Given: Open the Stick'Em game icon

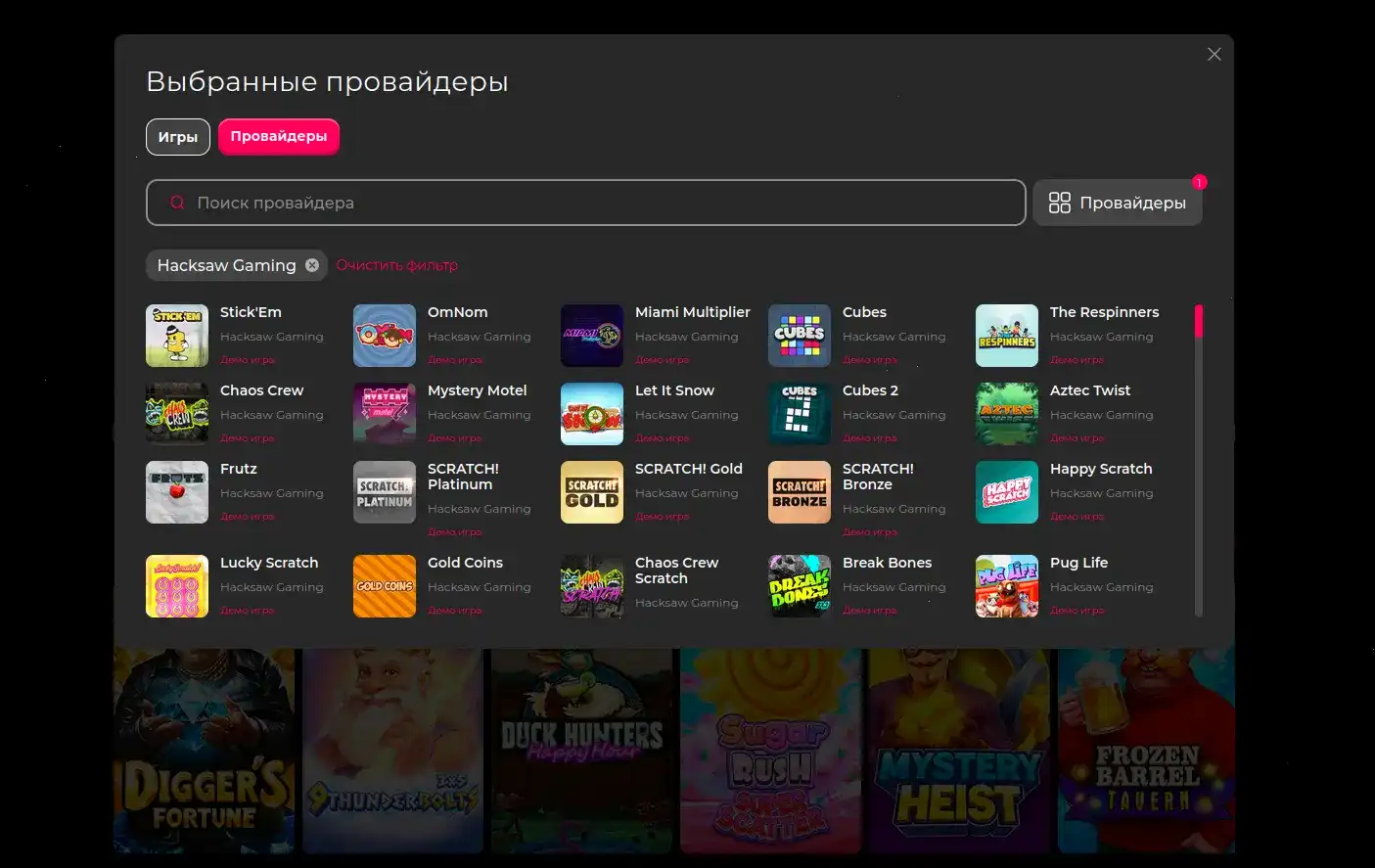Looking at the screenshot, I should (x=176, y=336).
